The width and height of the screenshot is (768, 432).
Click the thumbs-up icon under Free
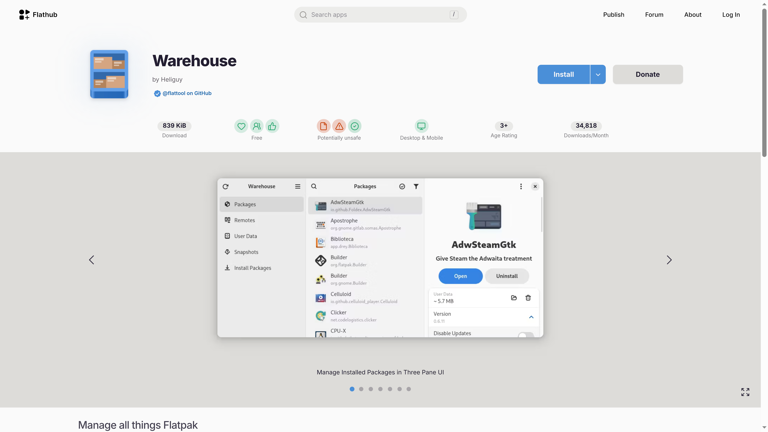pos(272,126)
